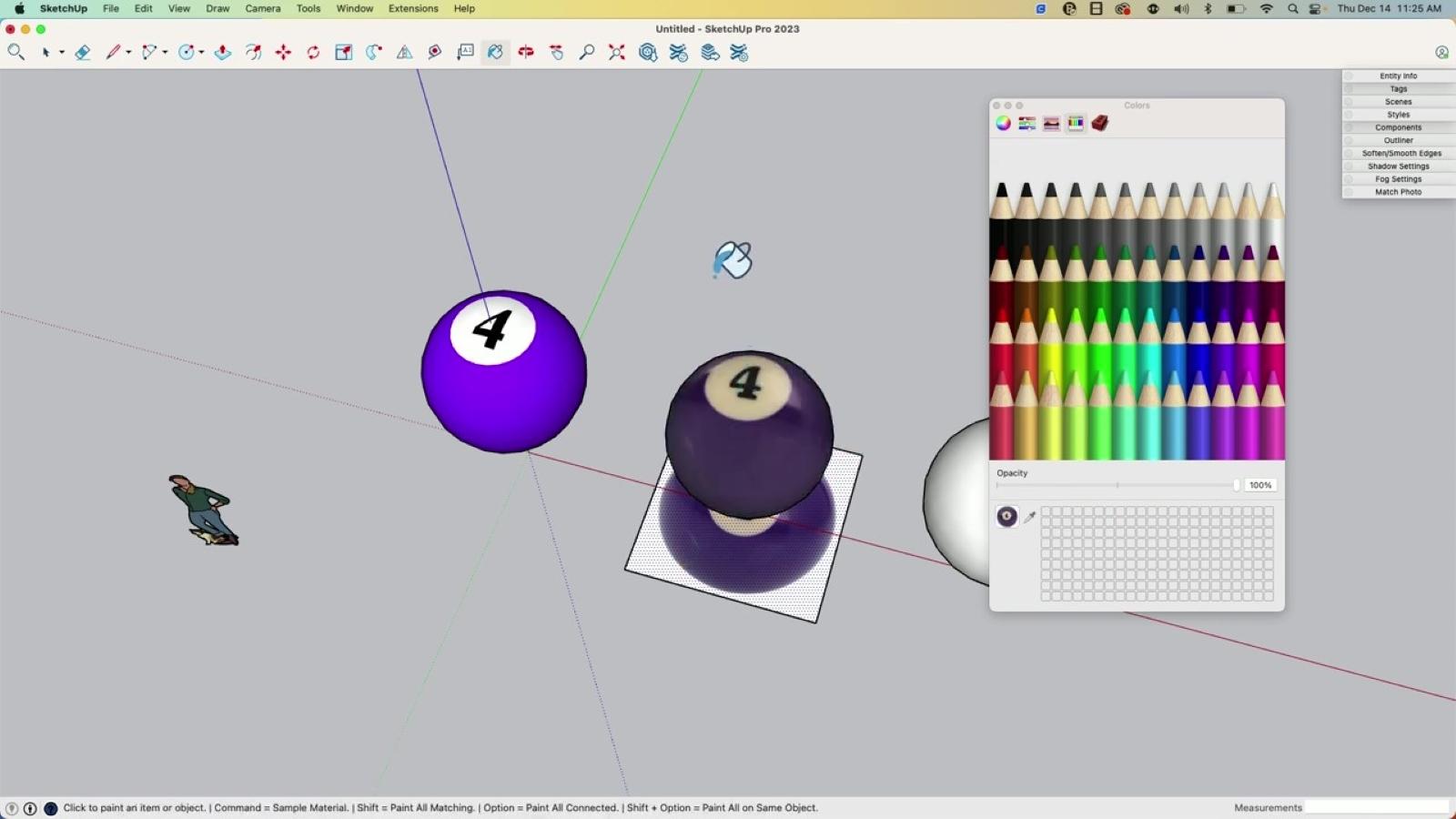Activate the Push/Pull tool

tap(223, 53)
